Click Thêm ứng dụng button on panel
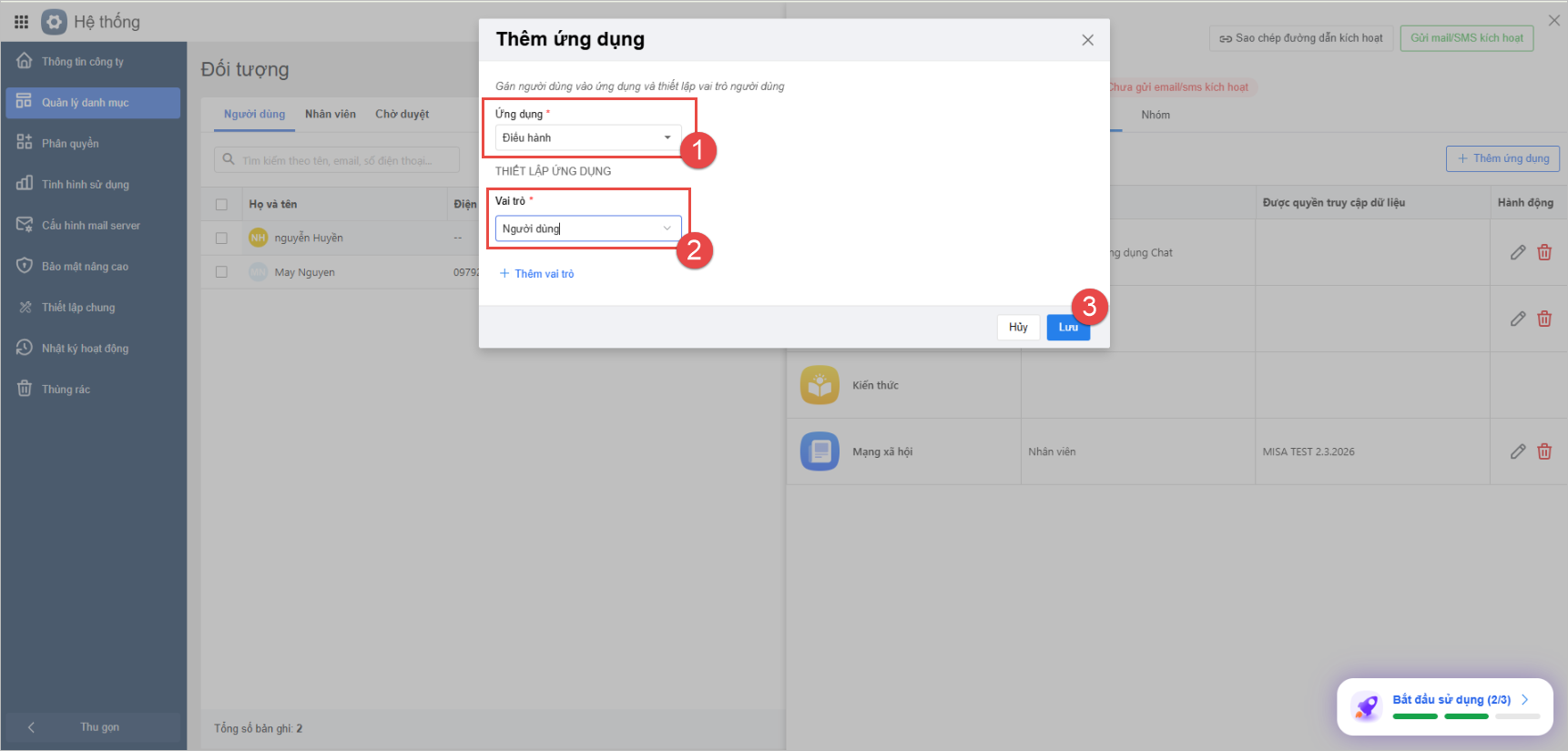The width and height of the screenshot is (1568, 751). coord(1503,158)
